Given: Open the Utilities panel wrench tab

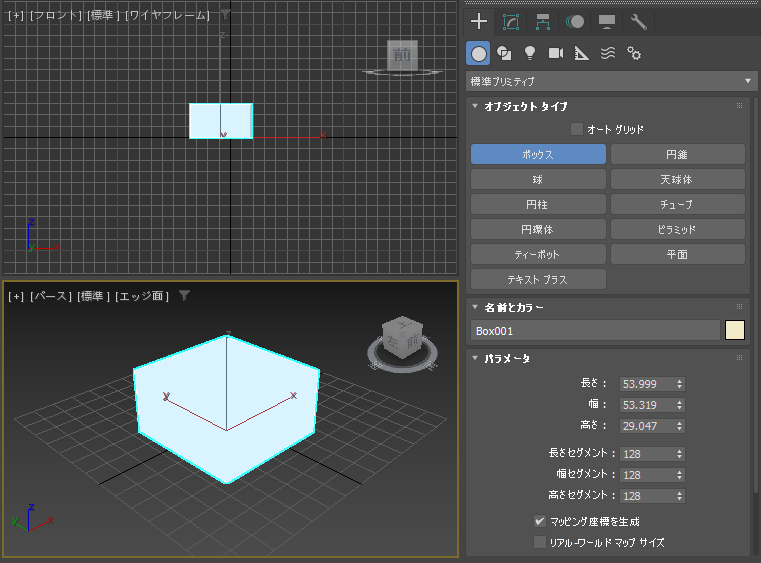Looking at the screenshot, I should (639, 22).
